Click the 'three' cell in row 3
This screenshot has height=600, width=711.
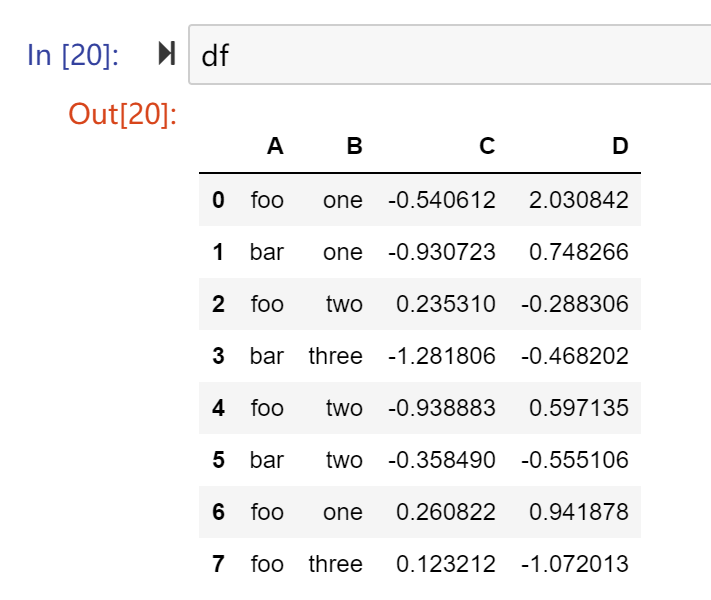(336, 356)
